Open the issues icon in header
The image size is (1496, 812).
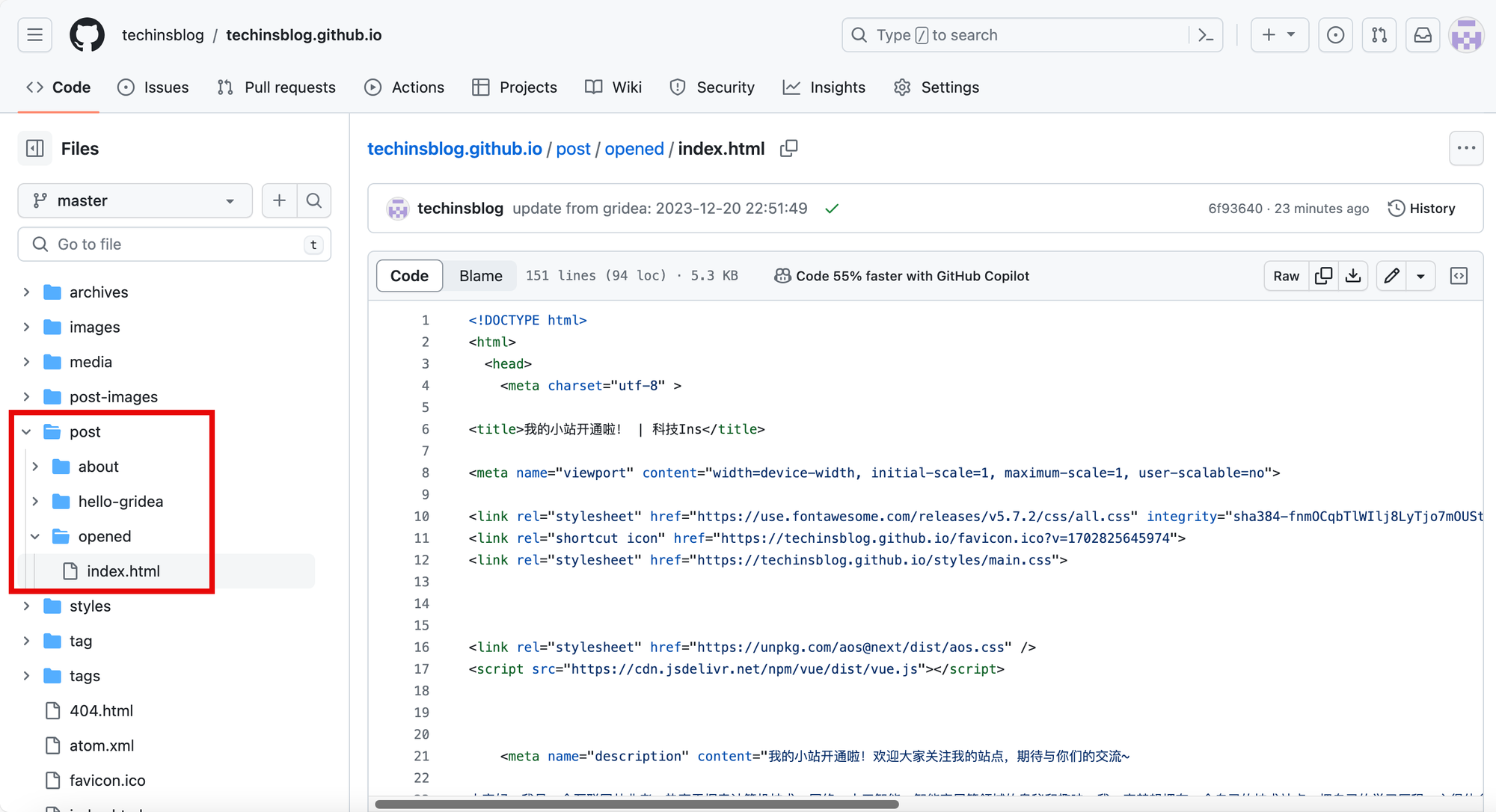coord(1335,35)
